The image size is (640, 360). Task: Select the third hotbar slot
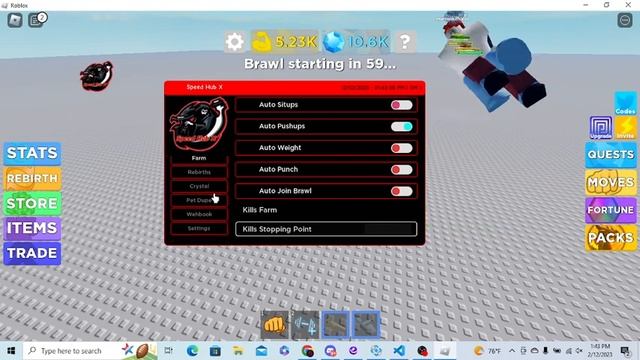coord(336,325)
